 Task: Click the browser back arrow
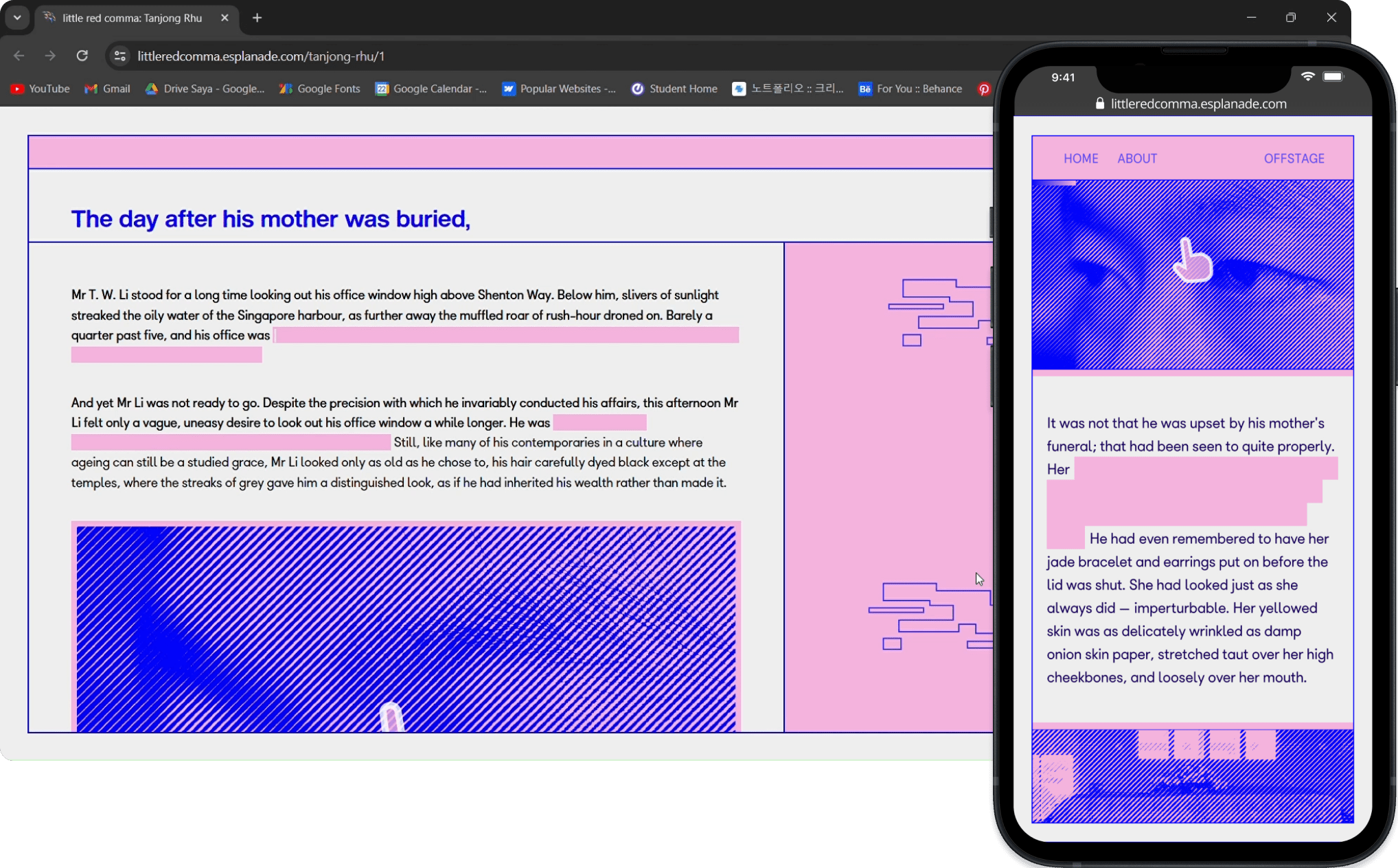click(x=19, y=56)
